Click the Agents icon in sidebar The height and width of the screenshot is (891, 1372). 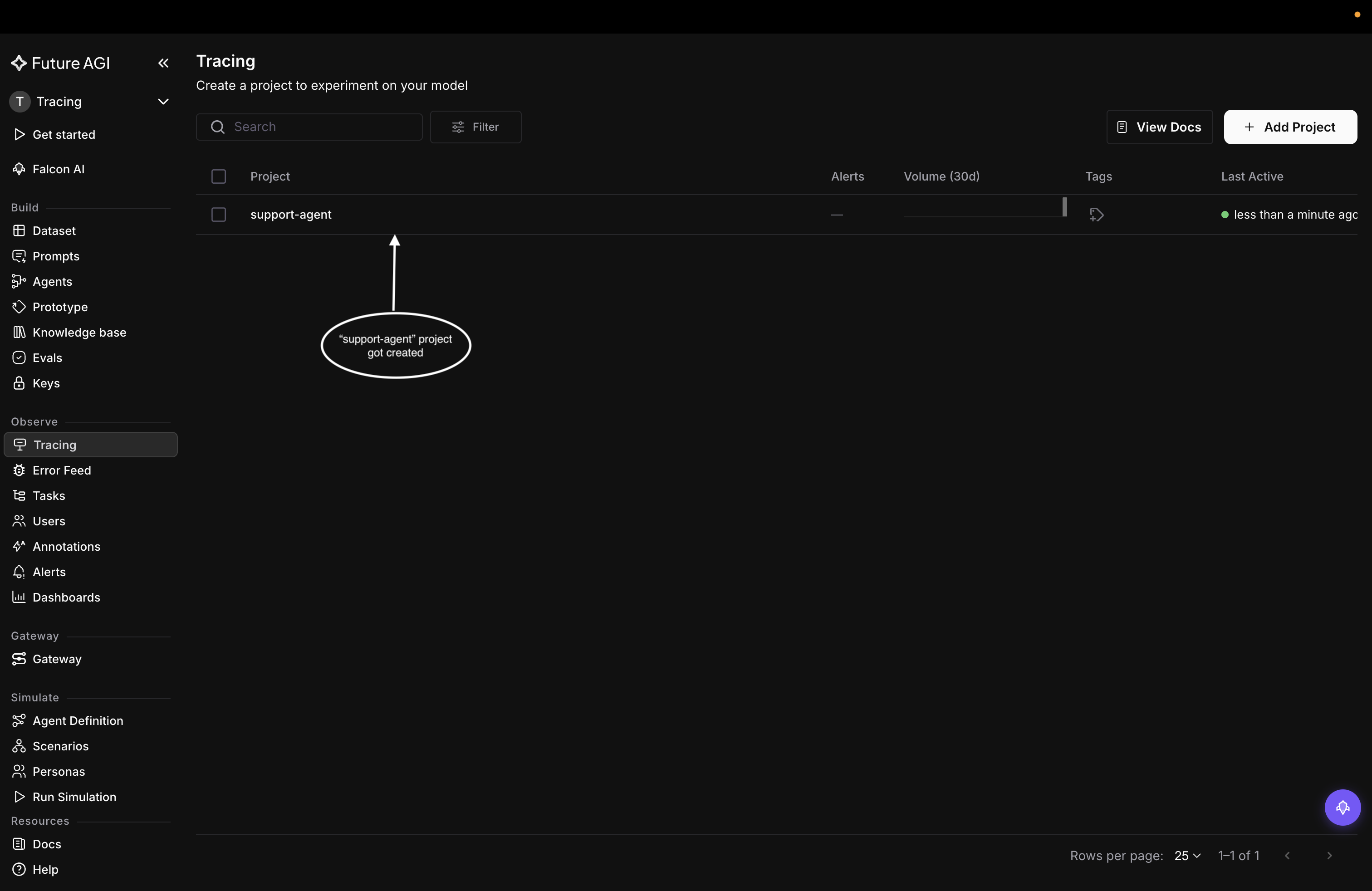pyautogui.click(x=19, y=281)
